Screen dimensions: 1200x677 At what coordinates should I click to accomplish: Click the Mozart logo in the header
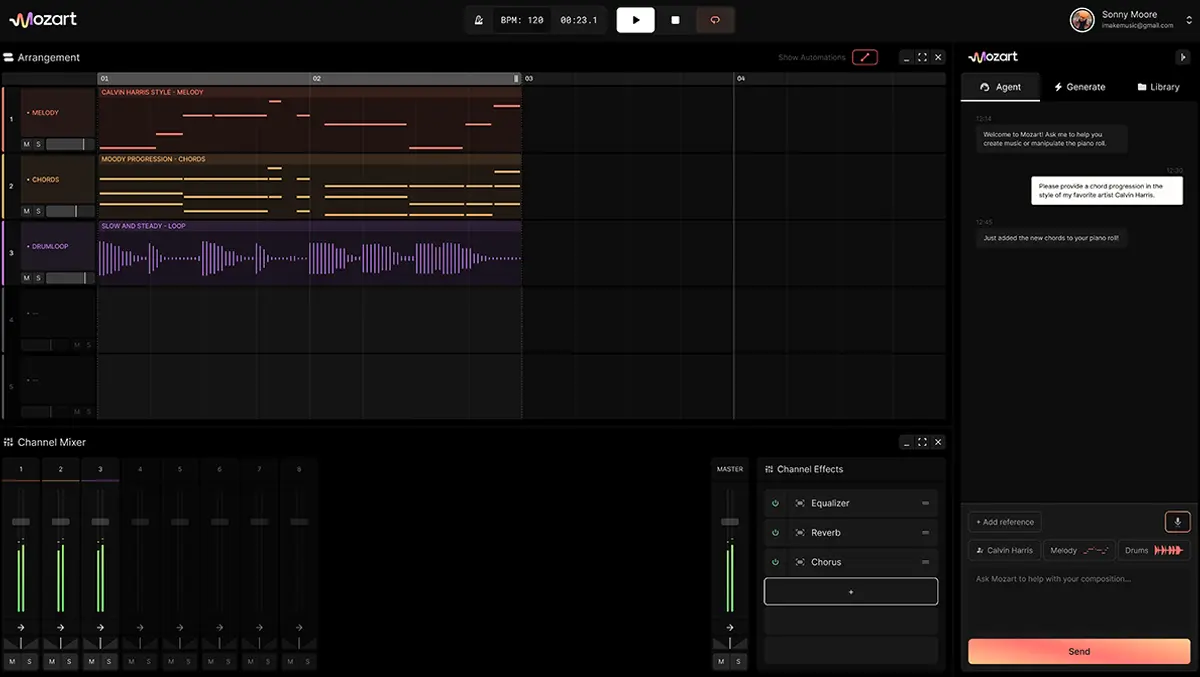click(x=43, y=19)
